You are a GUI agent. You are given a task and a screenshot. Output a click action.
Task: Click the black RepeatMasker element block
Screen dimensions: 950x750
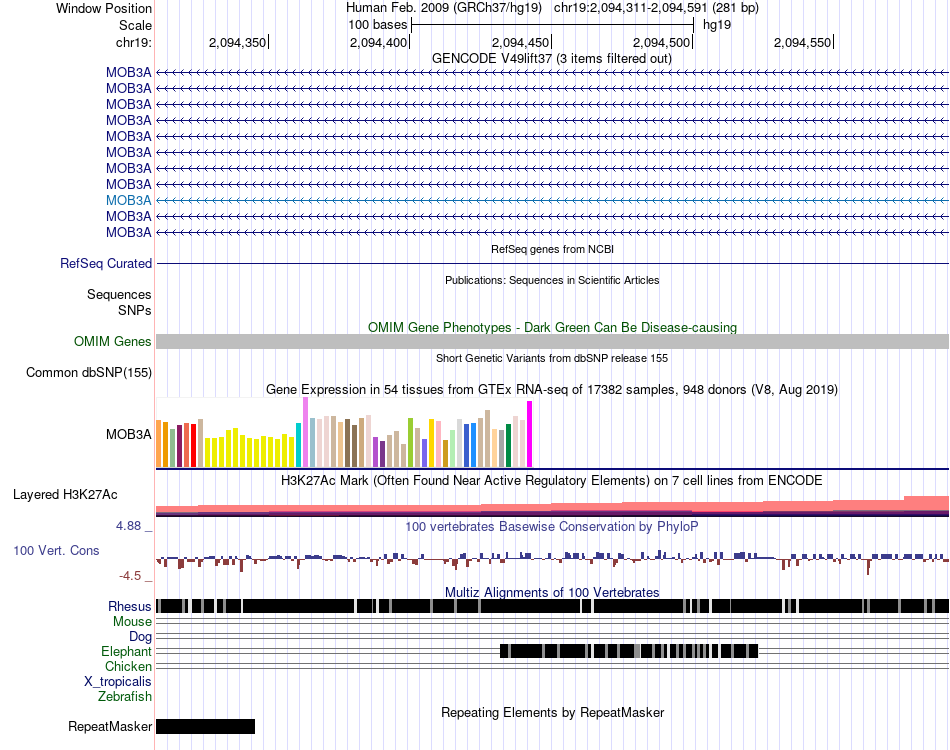tap(205, 726)
